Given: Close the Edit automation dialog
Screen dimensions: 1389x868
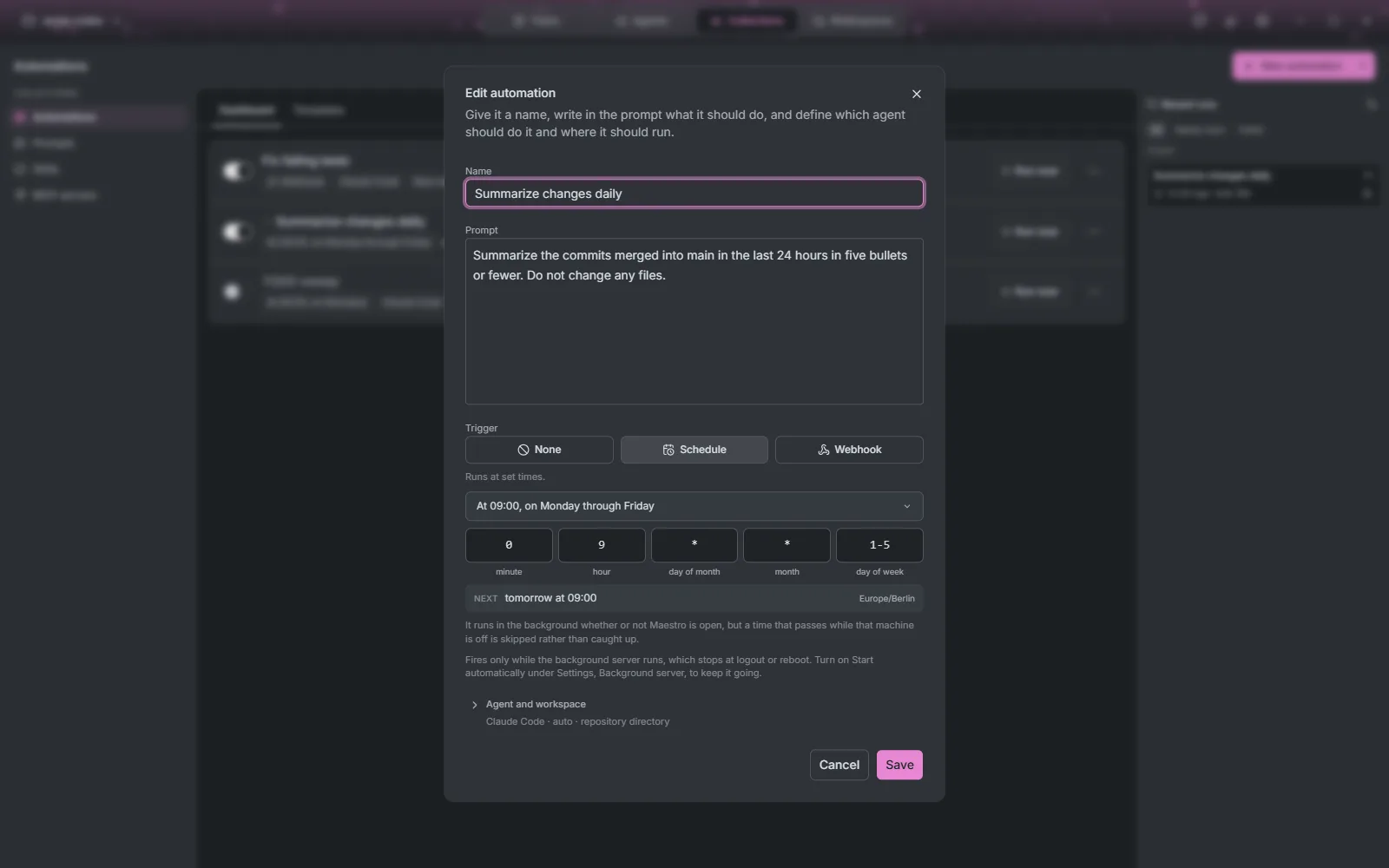Looking at the screenshot, I should 916,94.
